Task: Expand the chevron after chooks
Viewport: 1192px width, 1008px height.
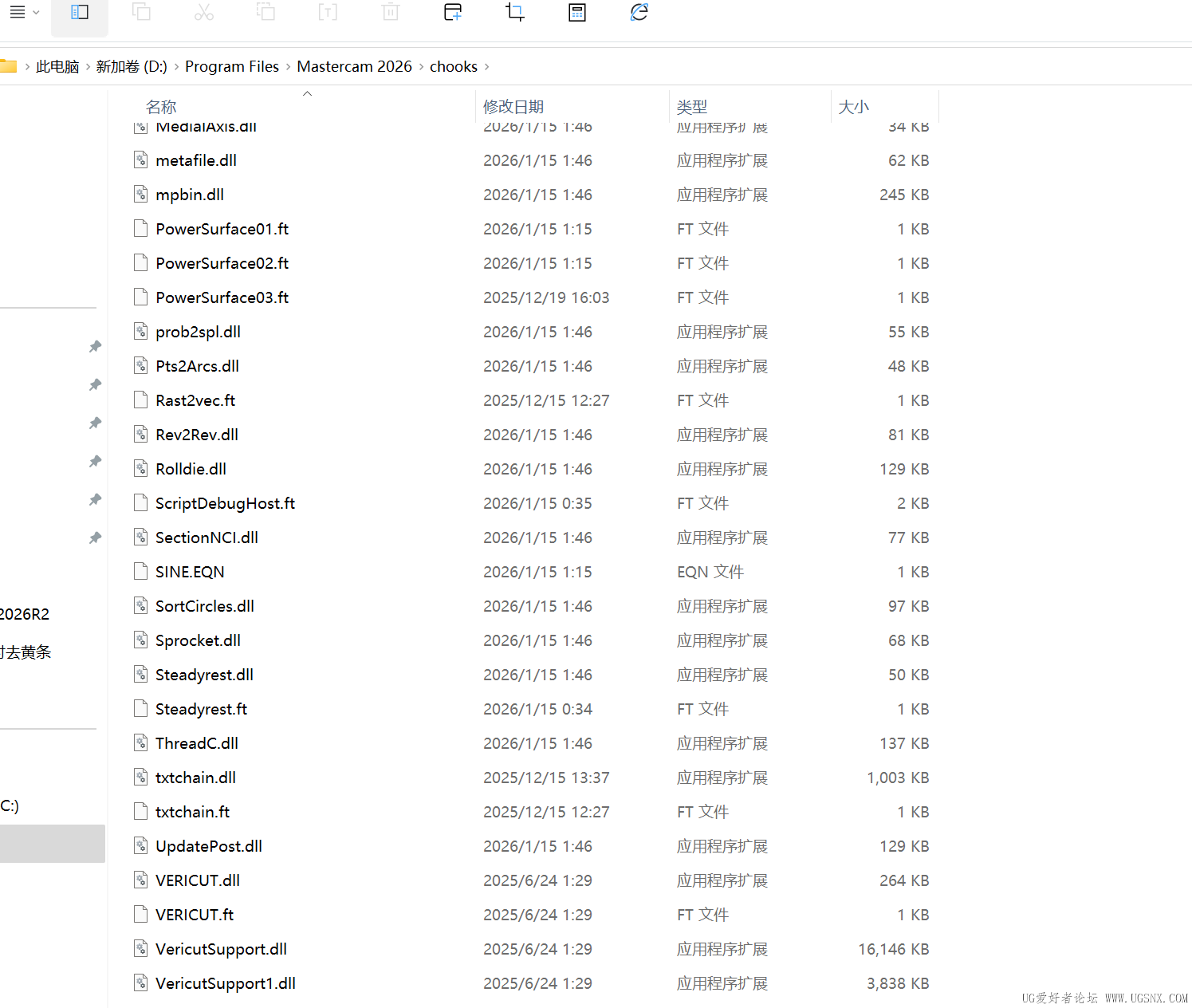Action: click(x=486, y=67)
